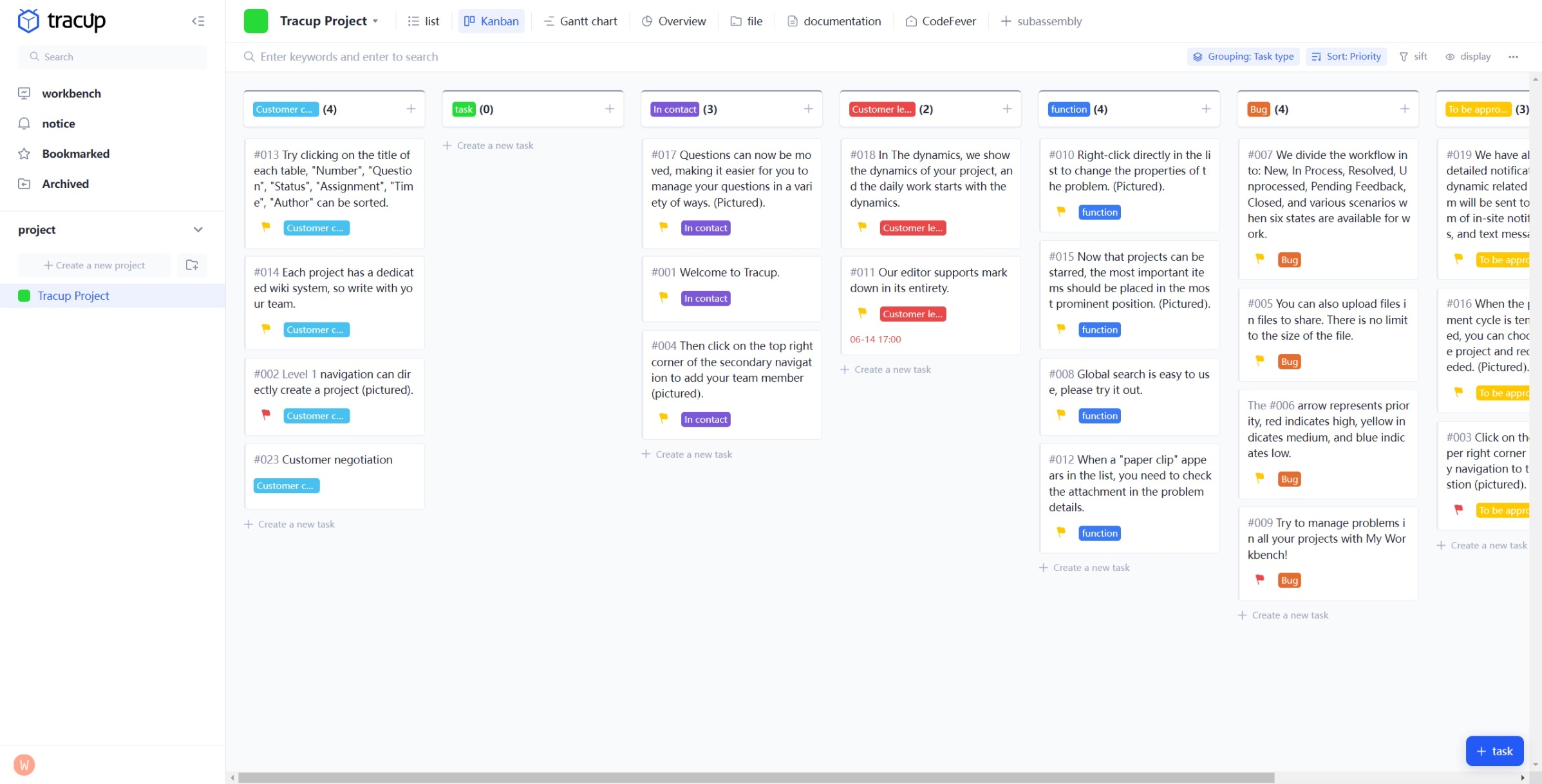Screen dimensions: 1542x784
Task: Open the Overview tab
Action: pos(674,21)
